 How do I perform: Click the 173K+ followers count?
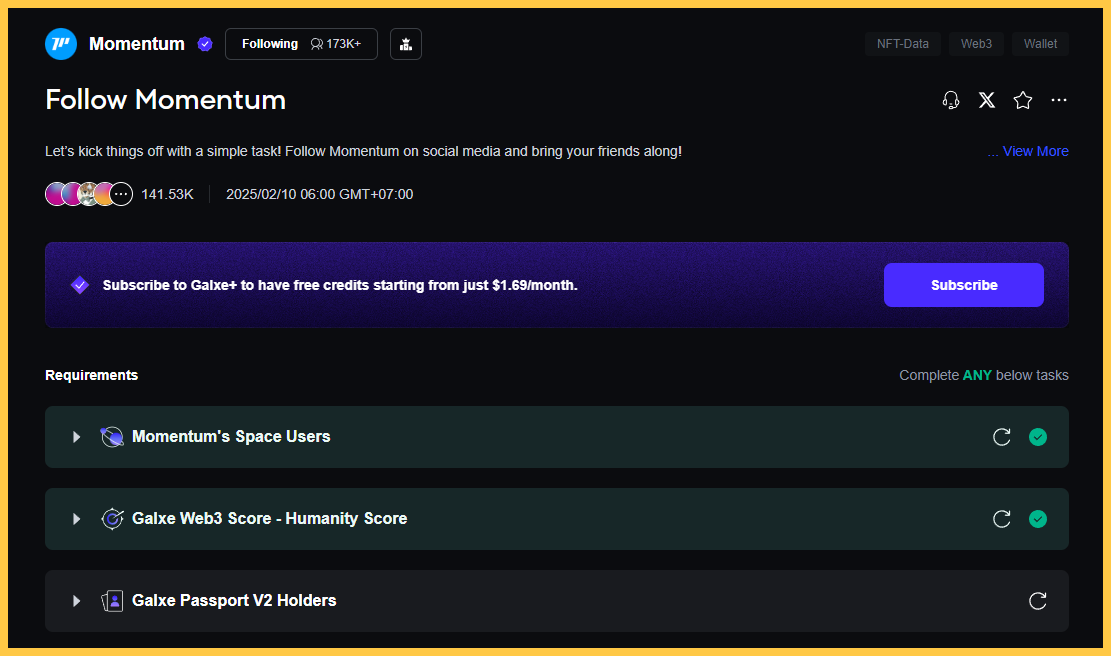click(336, 44)
